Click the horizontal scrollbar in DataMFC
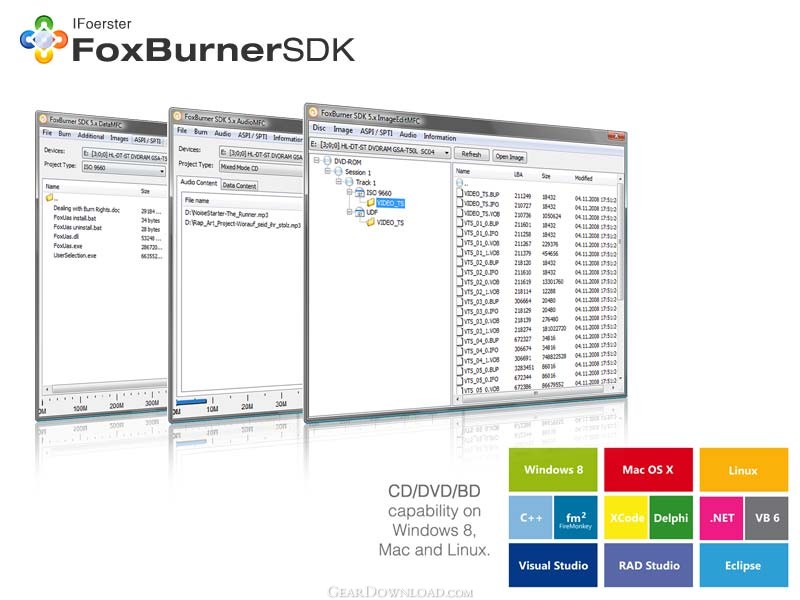 click(107, 386)
